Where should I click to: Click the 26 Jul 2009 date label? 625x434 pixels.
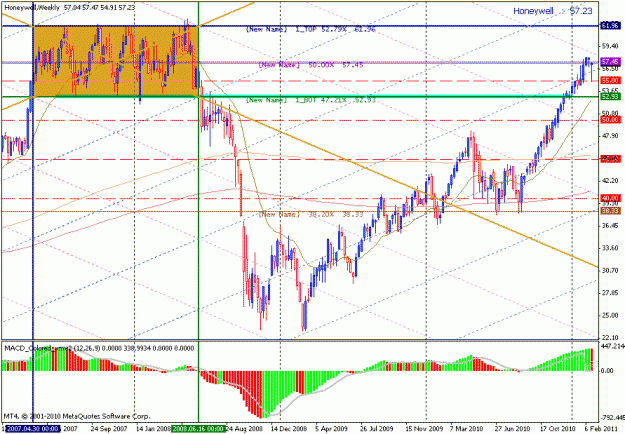379,429
